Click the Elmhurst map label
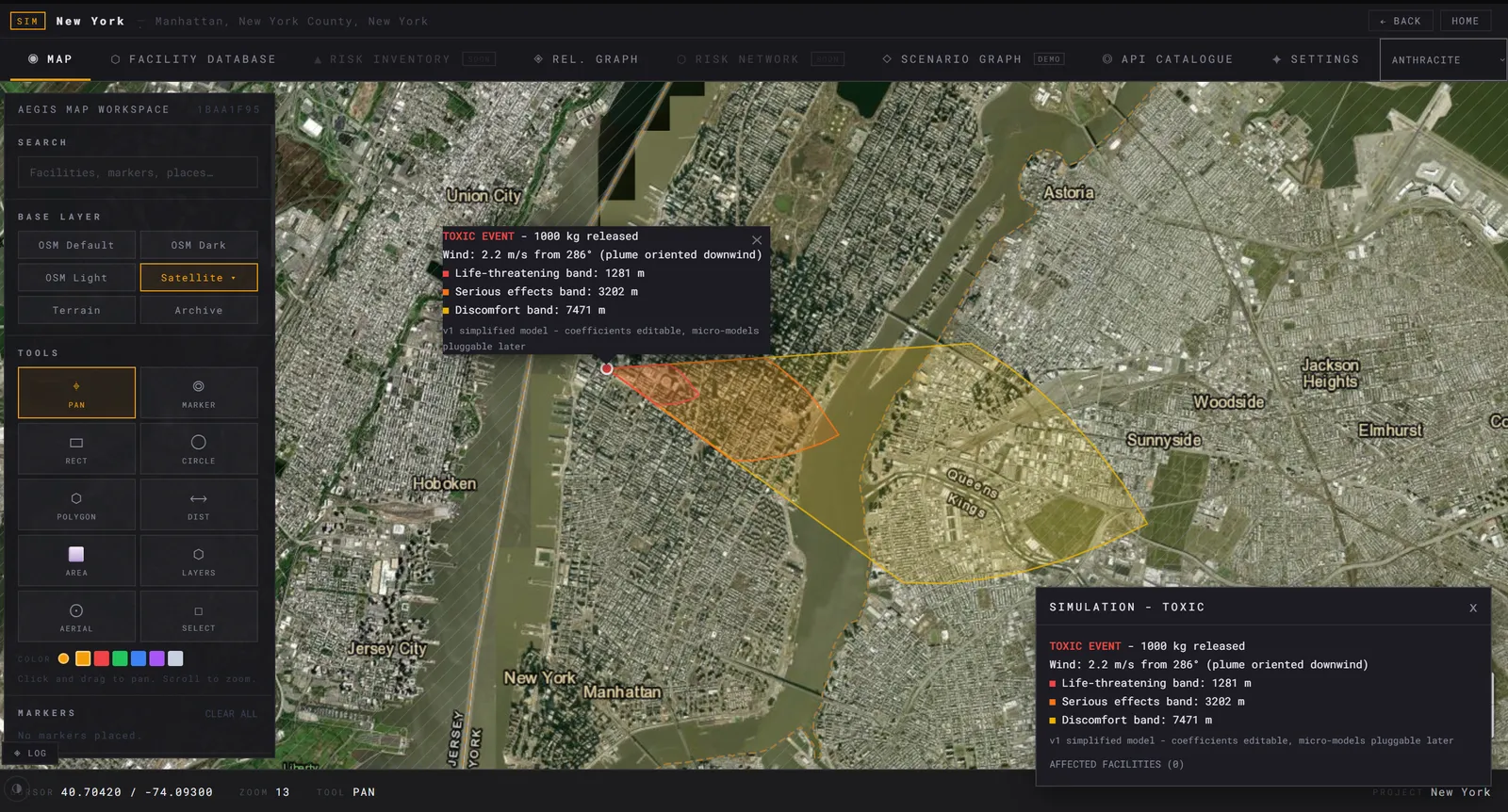 [1390, 430]
